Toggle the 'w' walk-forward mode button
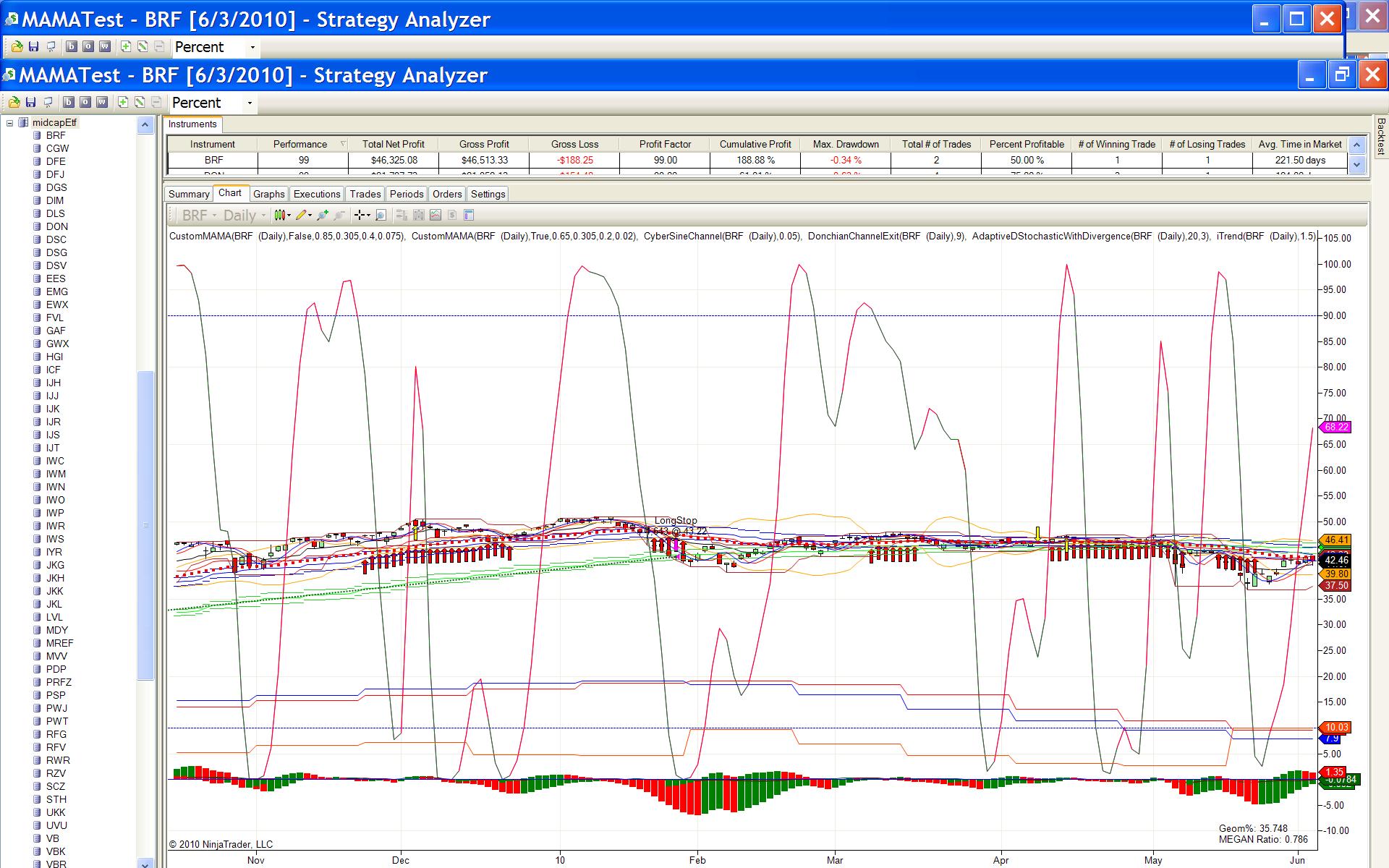The width and height of the screenshot is (1389, 868). (x=102, y=103)
